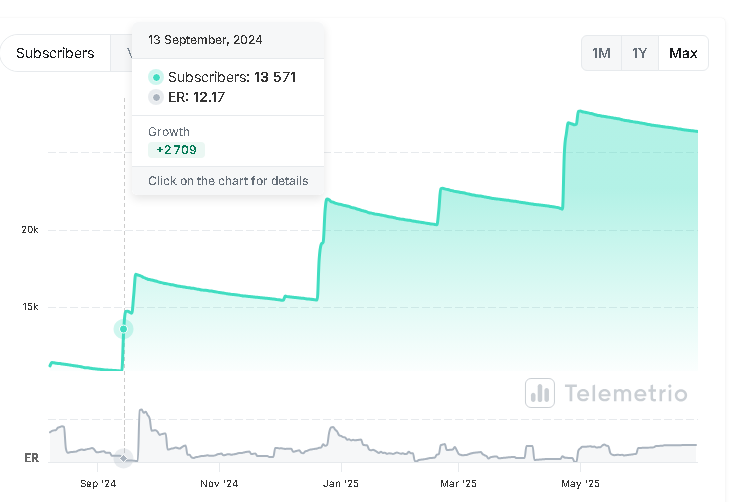Click the highlighted green data point on the subscribers line

[x=124, y=329]
